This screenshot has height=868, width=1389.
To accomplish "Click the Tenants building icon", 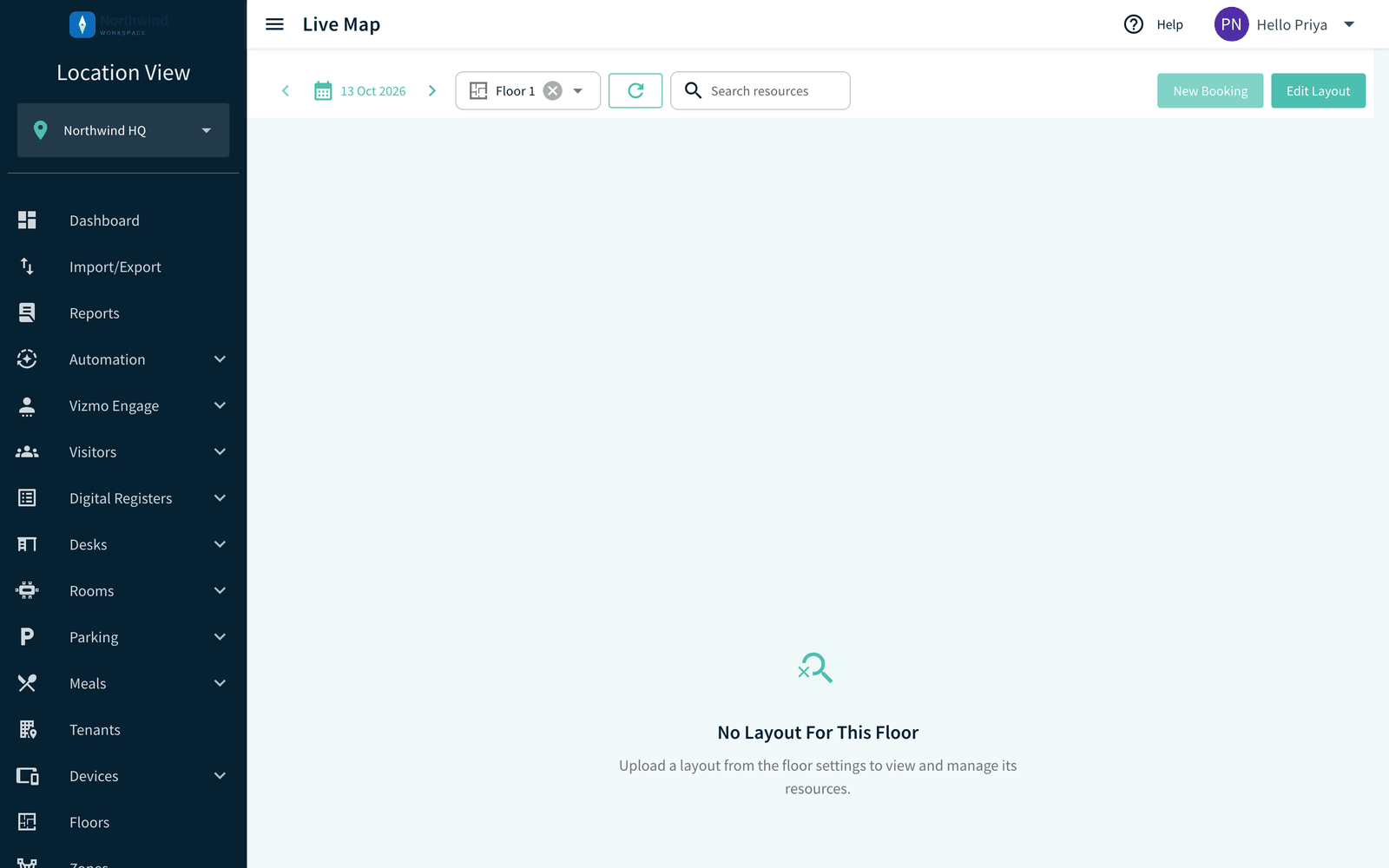I will coord(28,729).
